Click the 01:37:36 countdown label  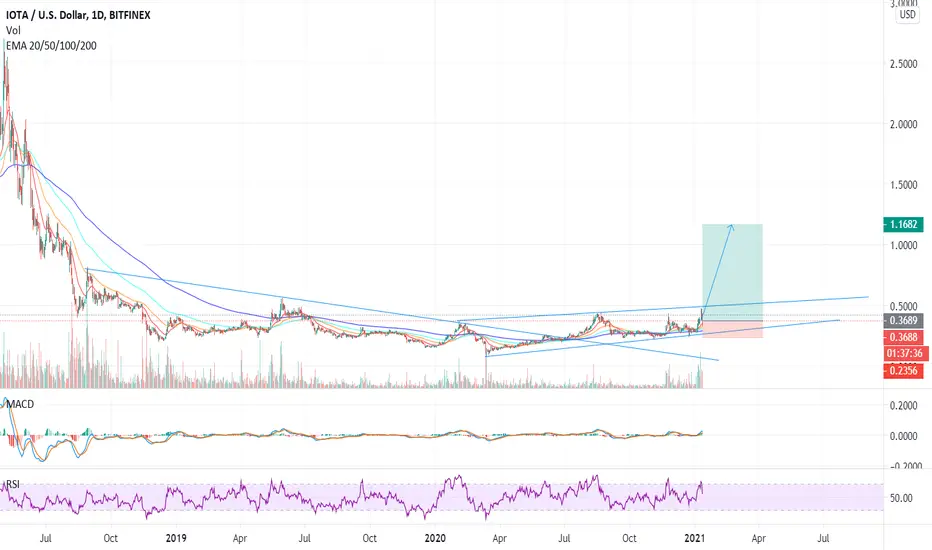click(906, 353)
